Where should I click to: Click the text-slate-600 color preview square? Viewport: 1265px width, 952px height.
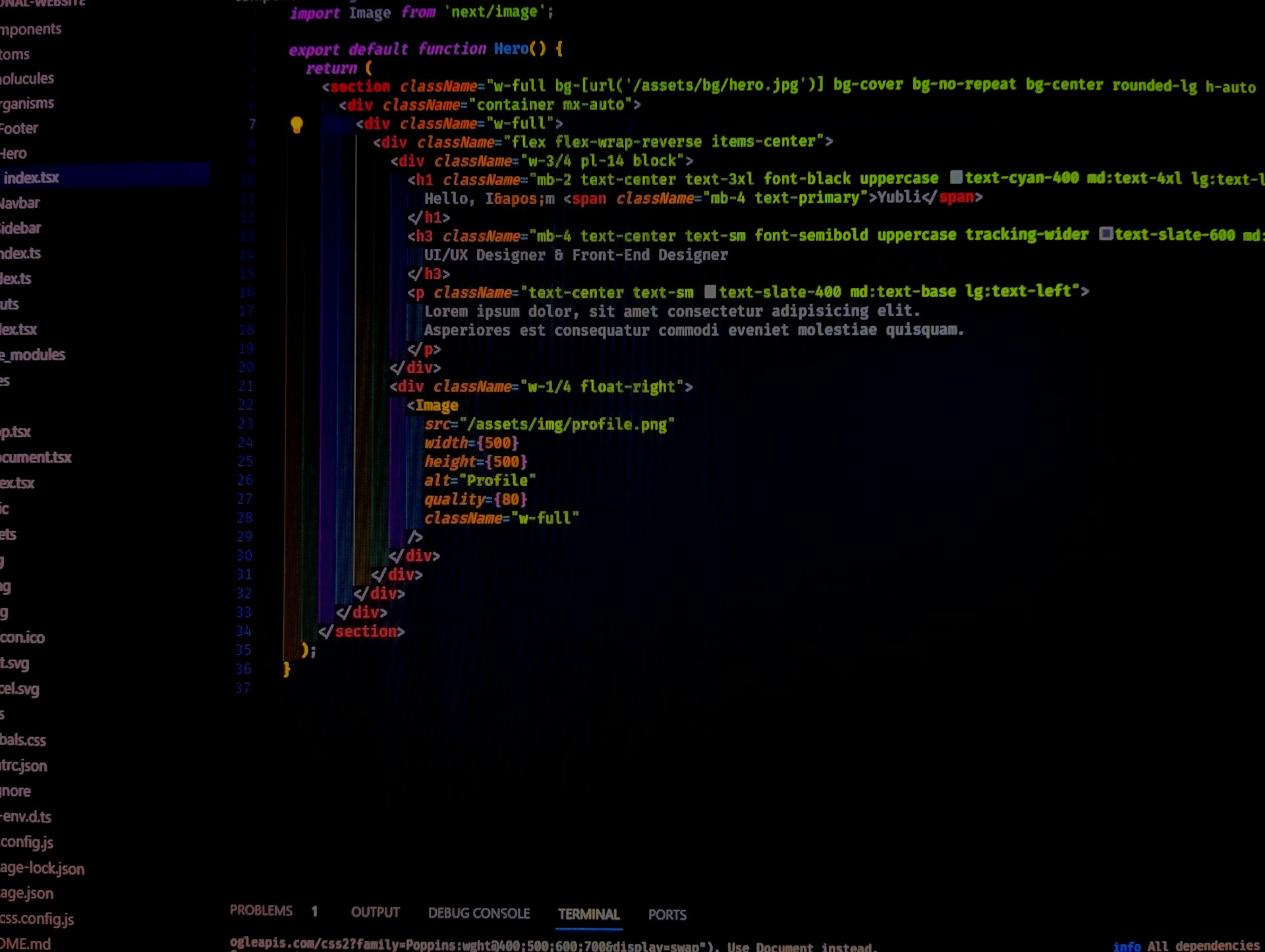point(1106,234)
